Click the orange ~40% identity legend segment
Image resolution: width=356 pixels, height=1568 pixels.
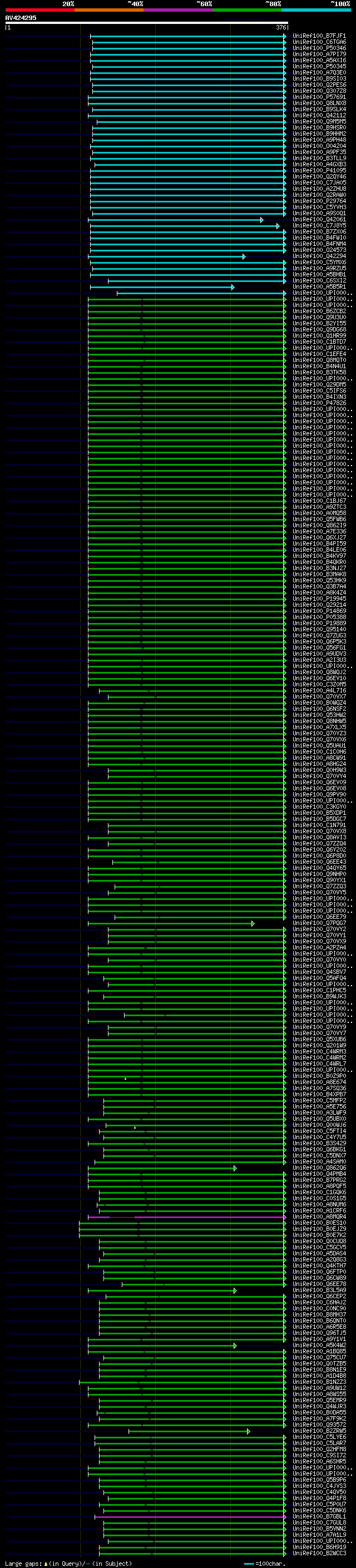click(109, 10)
